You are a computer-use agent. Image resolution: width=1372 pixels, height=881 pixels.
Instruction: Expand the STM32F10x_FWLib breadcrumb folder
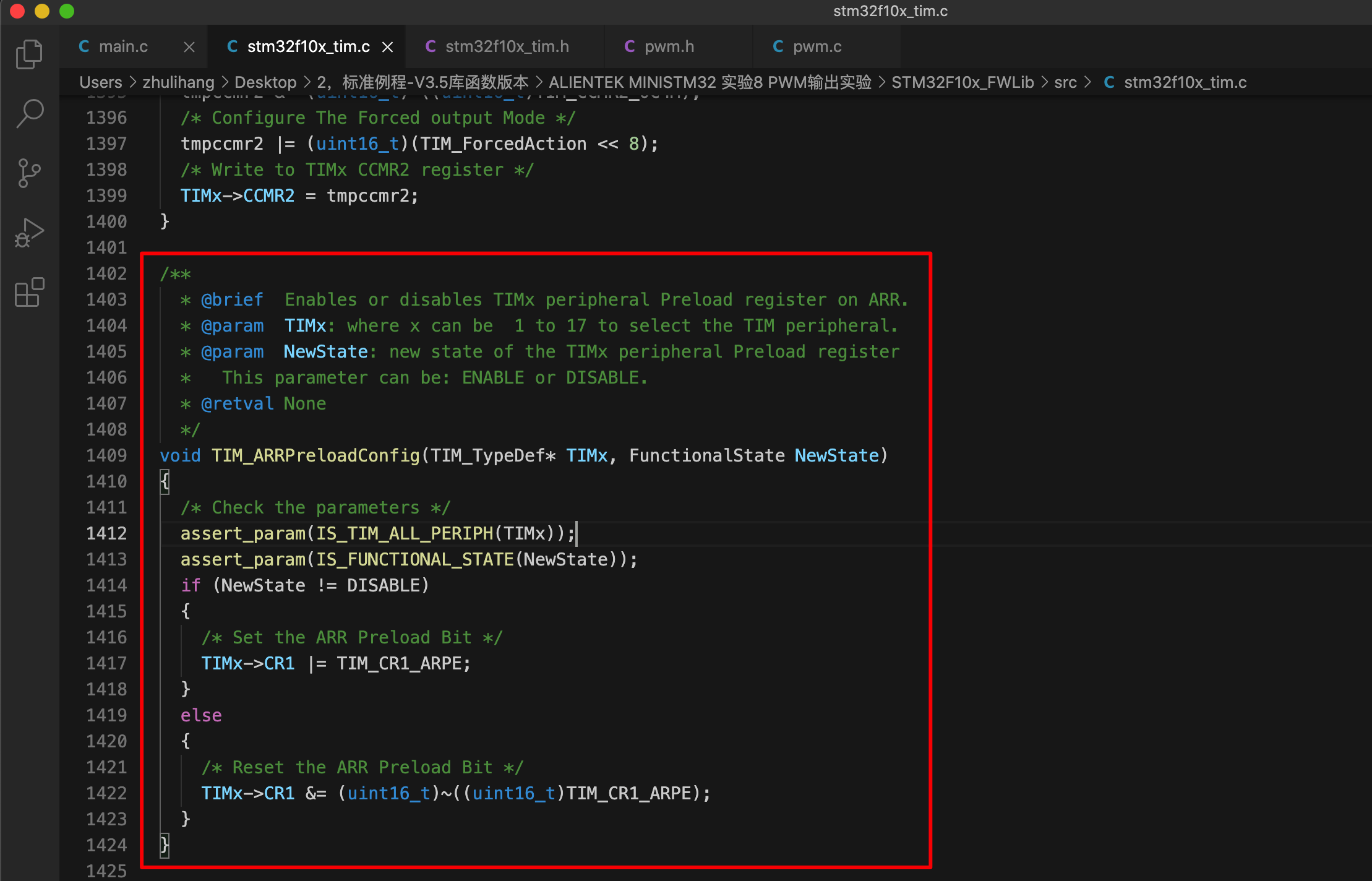[962, 82]
